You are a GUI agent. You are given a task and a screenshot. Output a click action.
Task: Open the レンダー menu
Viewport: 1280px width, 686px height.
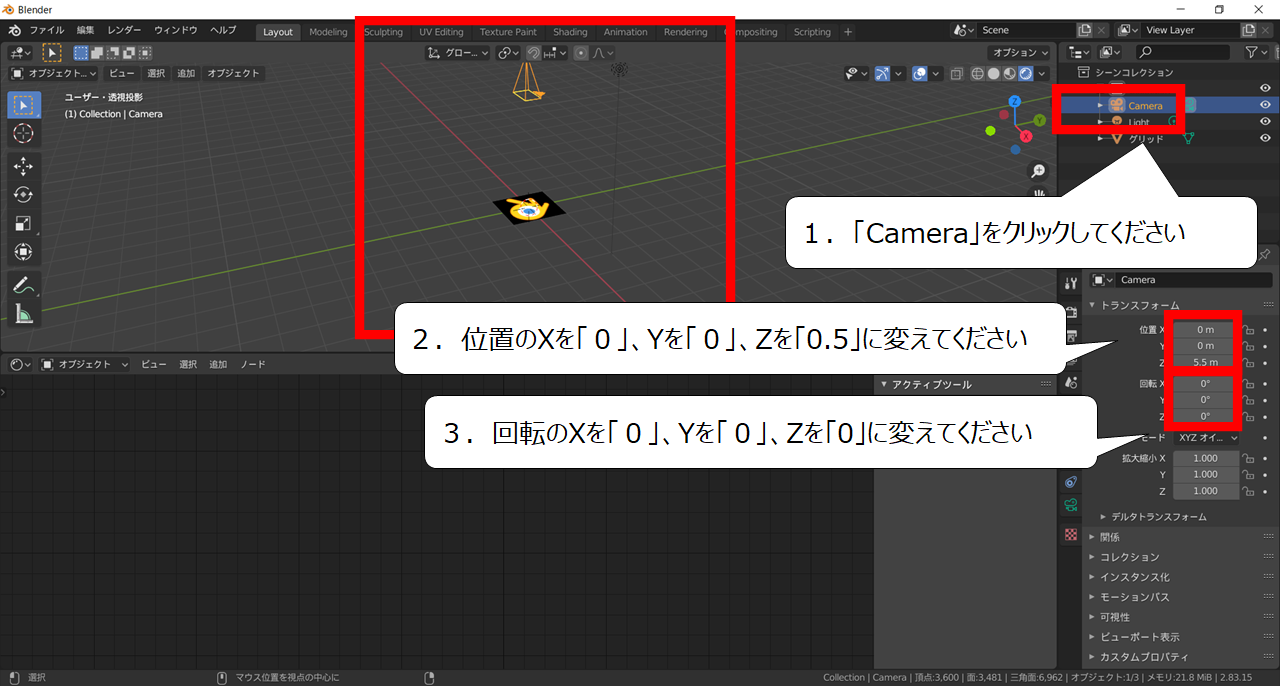(124, 31)
